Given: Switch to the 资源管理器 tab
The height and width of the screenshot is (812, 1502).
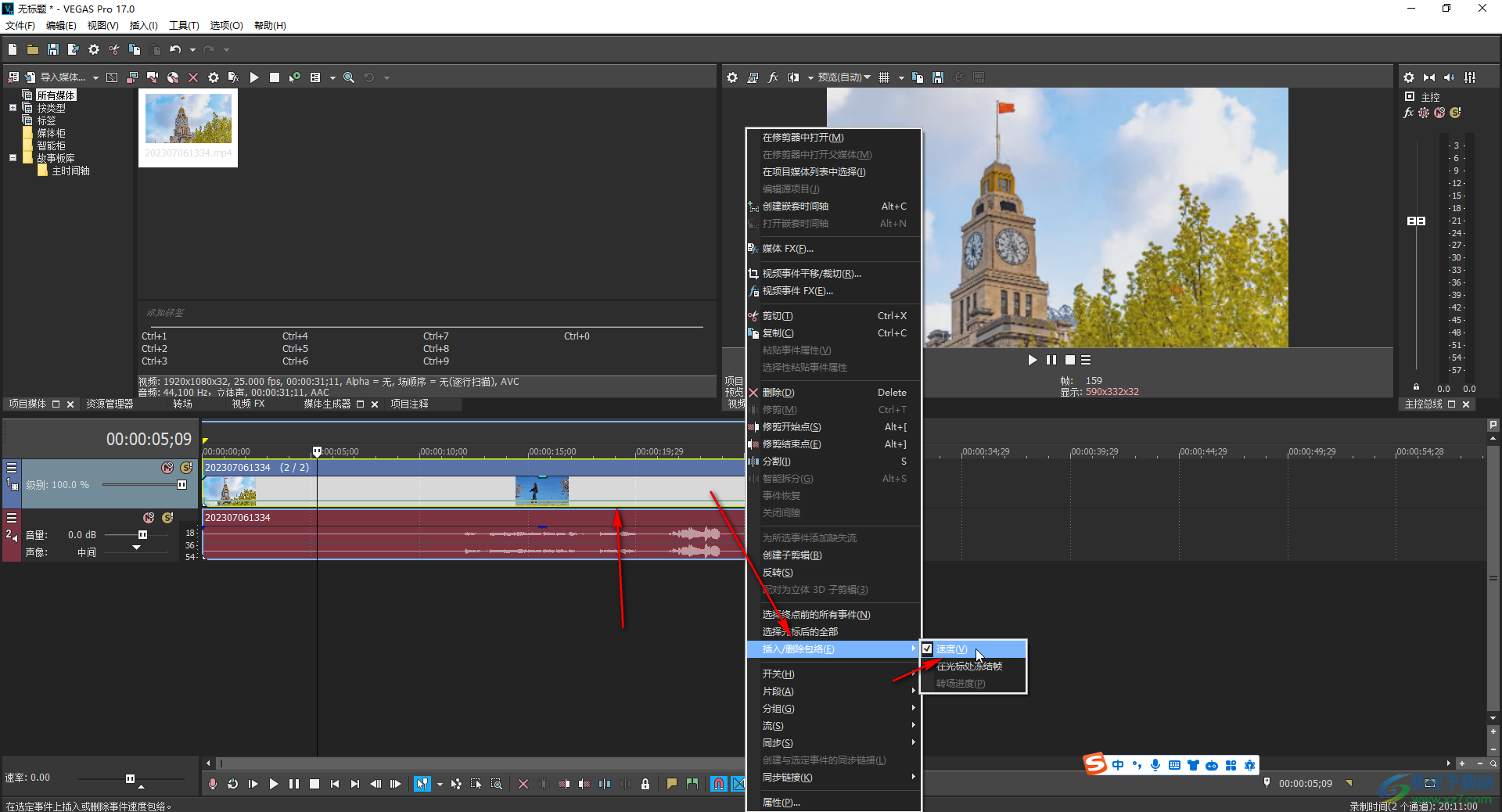Looking at the screenshot, I should pos(110,404).
